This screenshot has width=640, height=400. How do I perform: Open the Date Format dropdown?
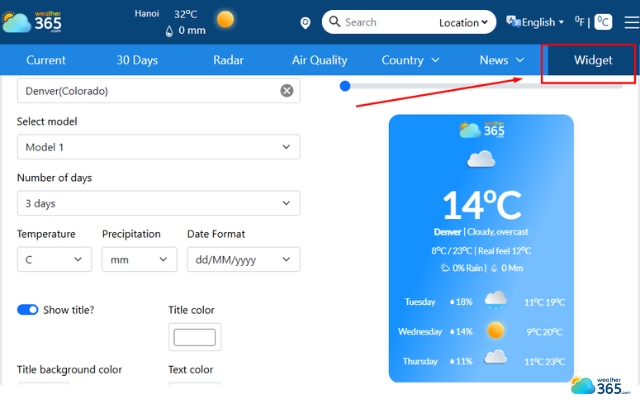[243, 259]
